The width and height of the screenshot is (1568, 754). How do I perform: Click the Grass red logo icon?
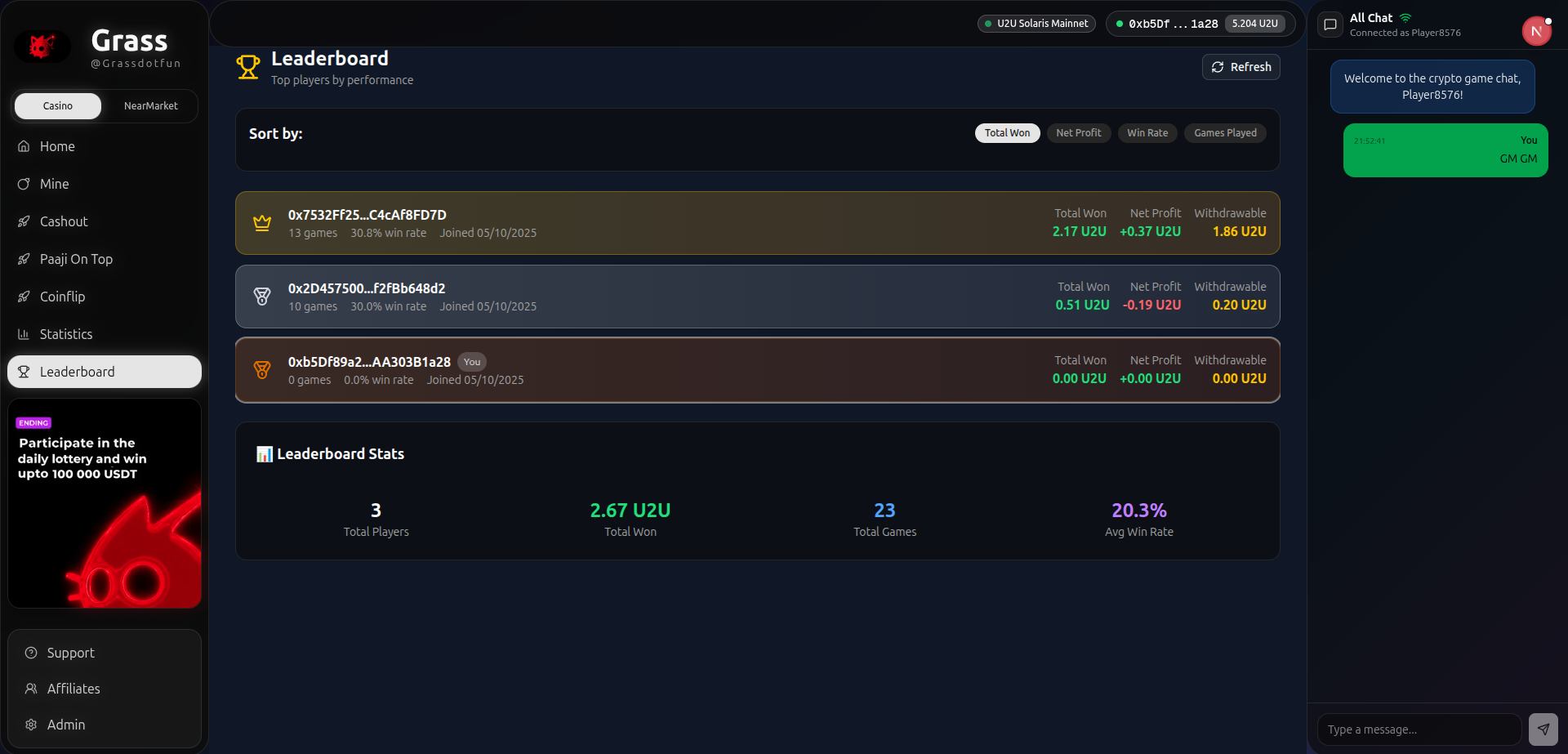pyautogui.click(x=42, y=47)
